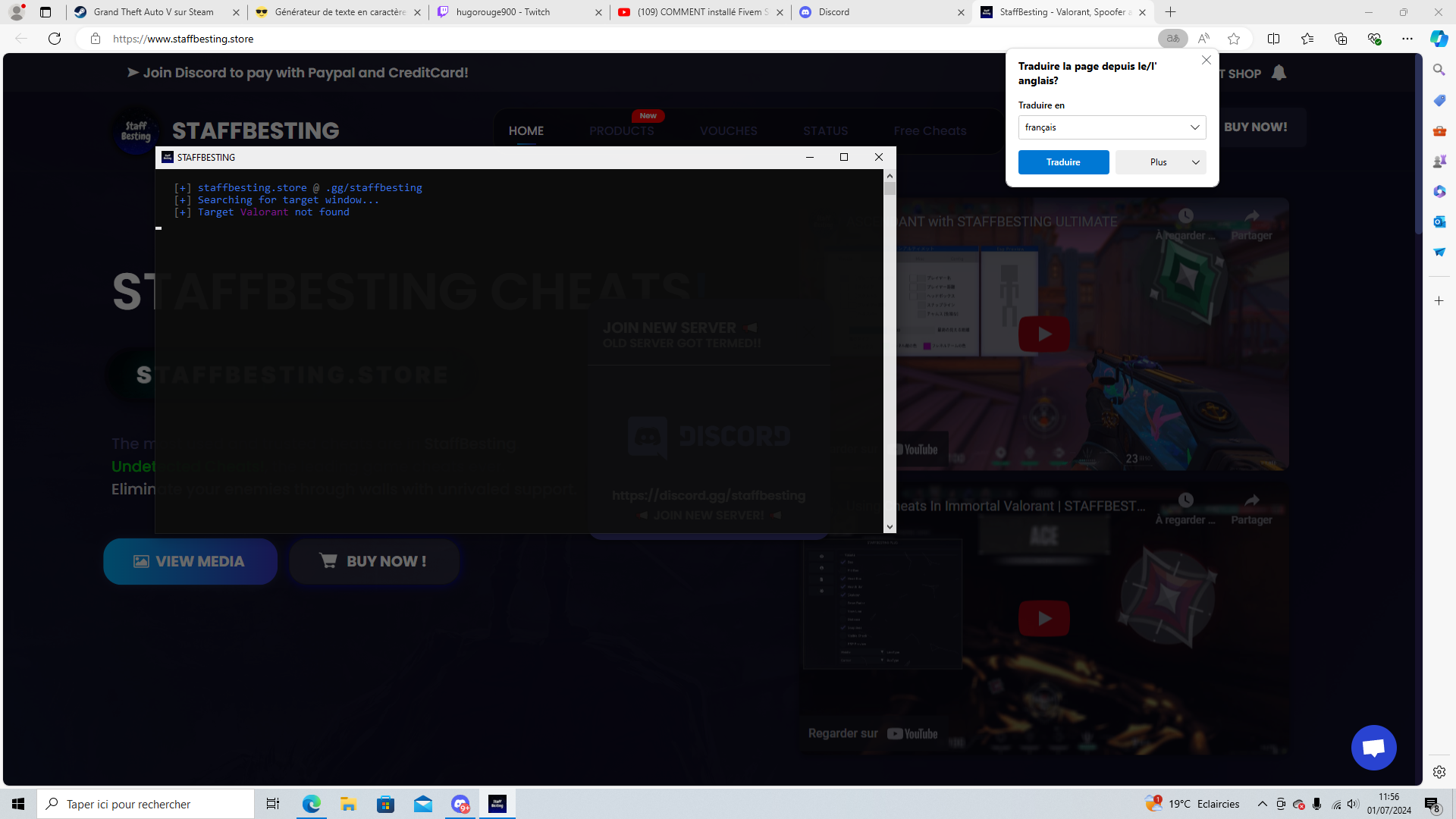This screenshot has height=819, width=1456.
Task: Open browser Collections
Action: click(1341, 39)
